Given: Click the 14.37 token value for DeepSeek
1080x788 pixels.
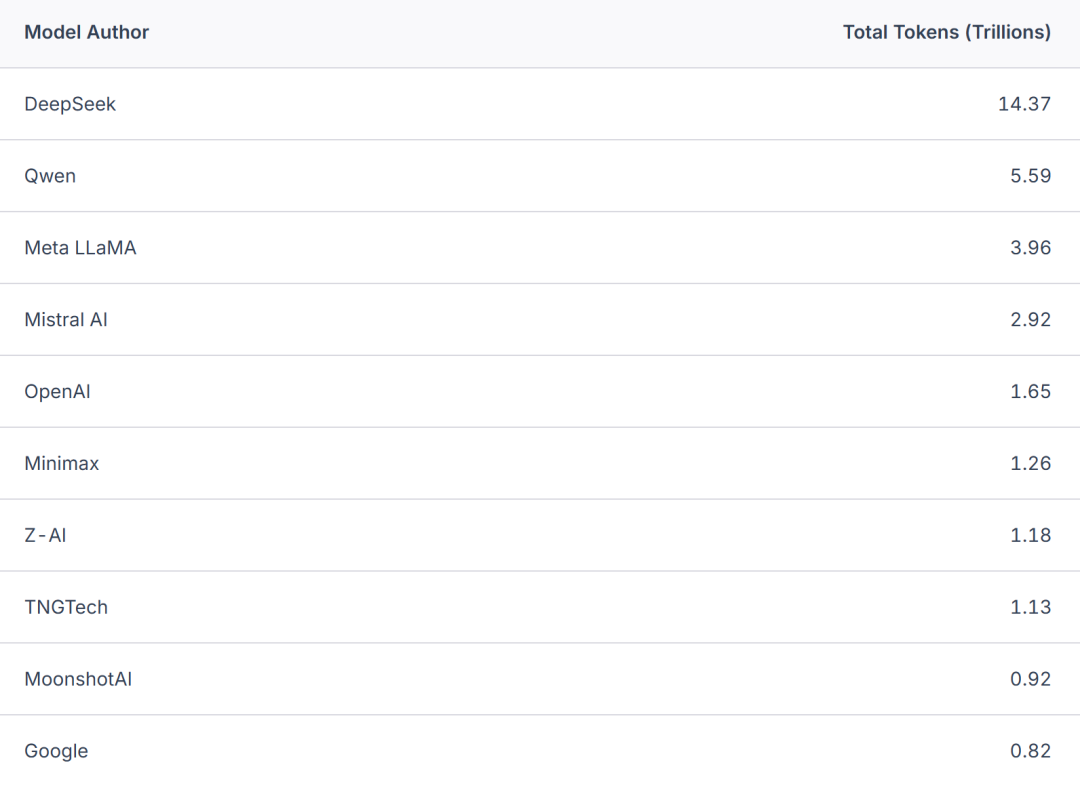Looking at the screenshot, I should [1024, 104].
